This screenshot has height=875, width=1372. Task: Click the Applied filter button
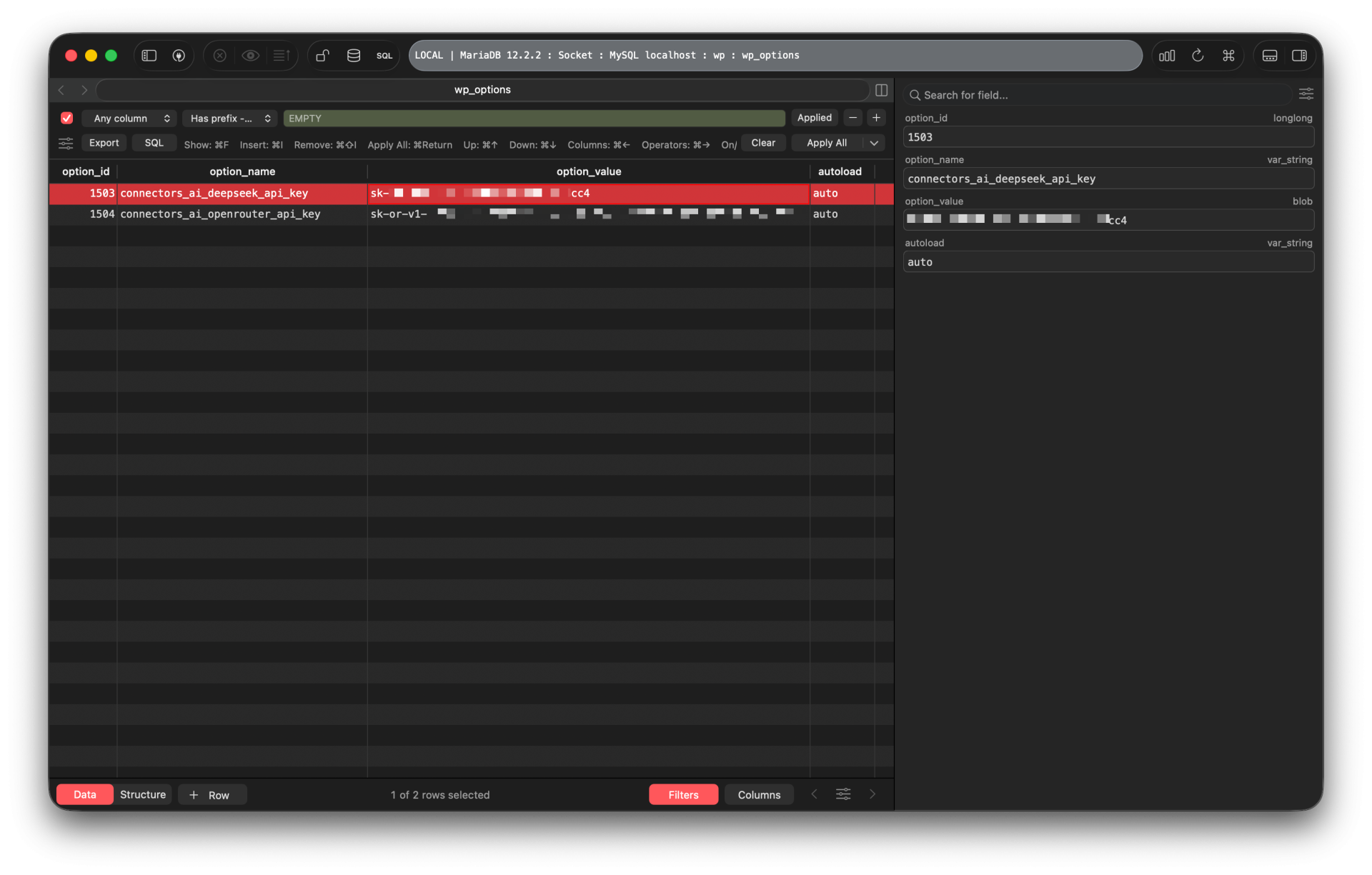[x=815, y=118]
